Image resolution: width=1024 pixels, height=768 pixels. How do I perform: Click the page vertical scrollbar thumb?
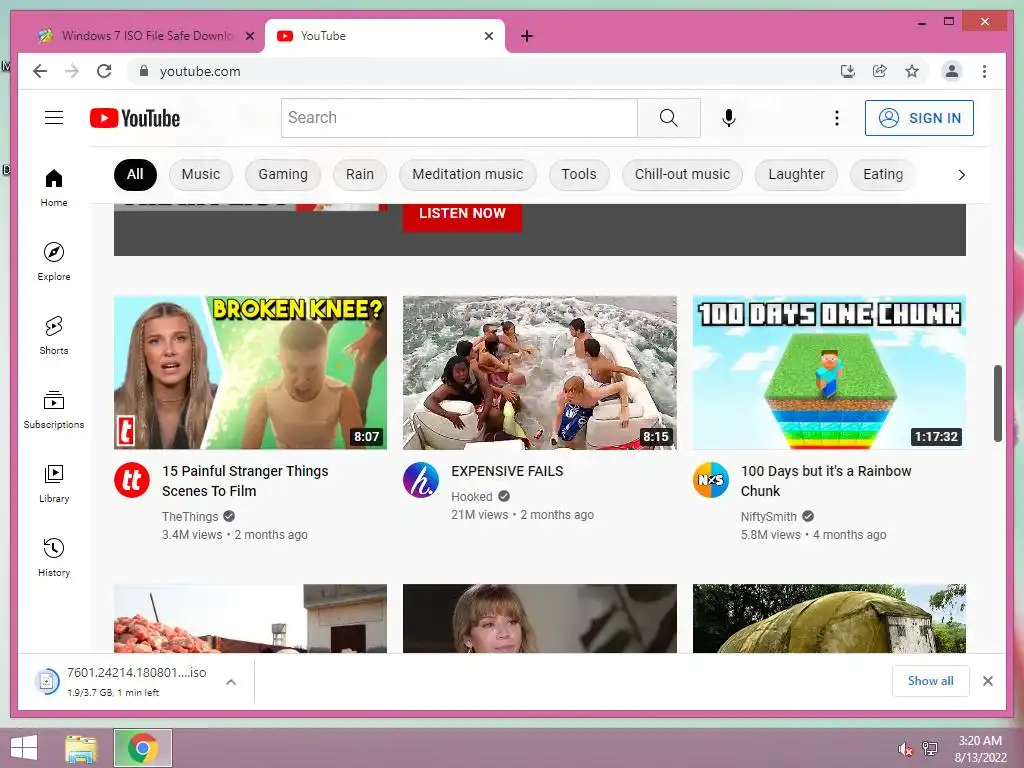[997, 403]
